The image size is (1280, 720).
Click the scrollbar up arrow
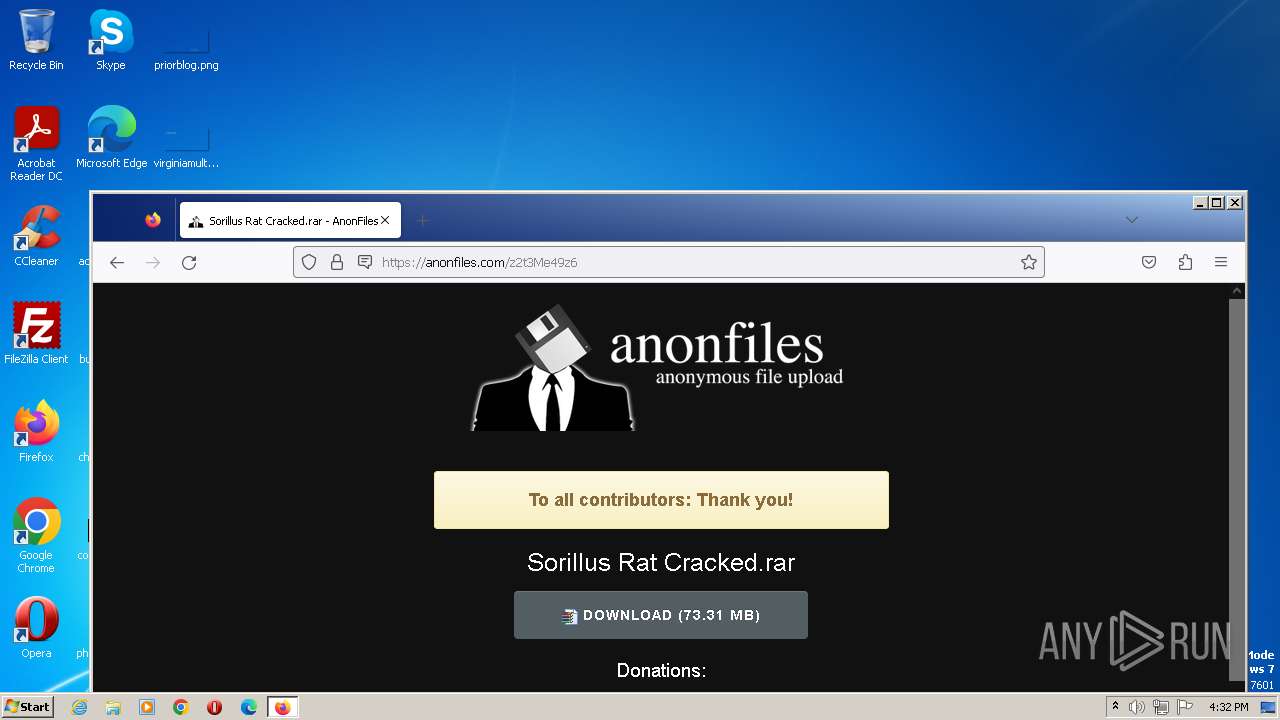(x=1237, y=291)
